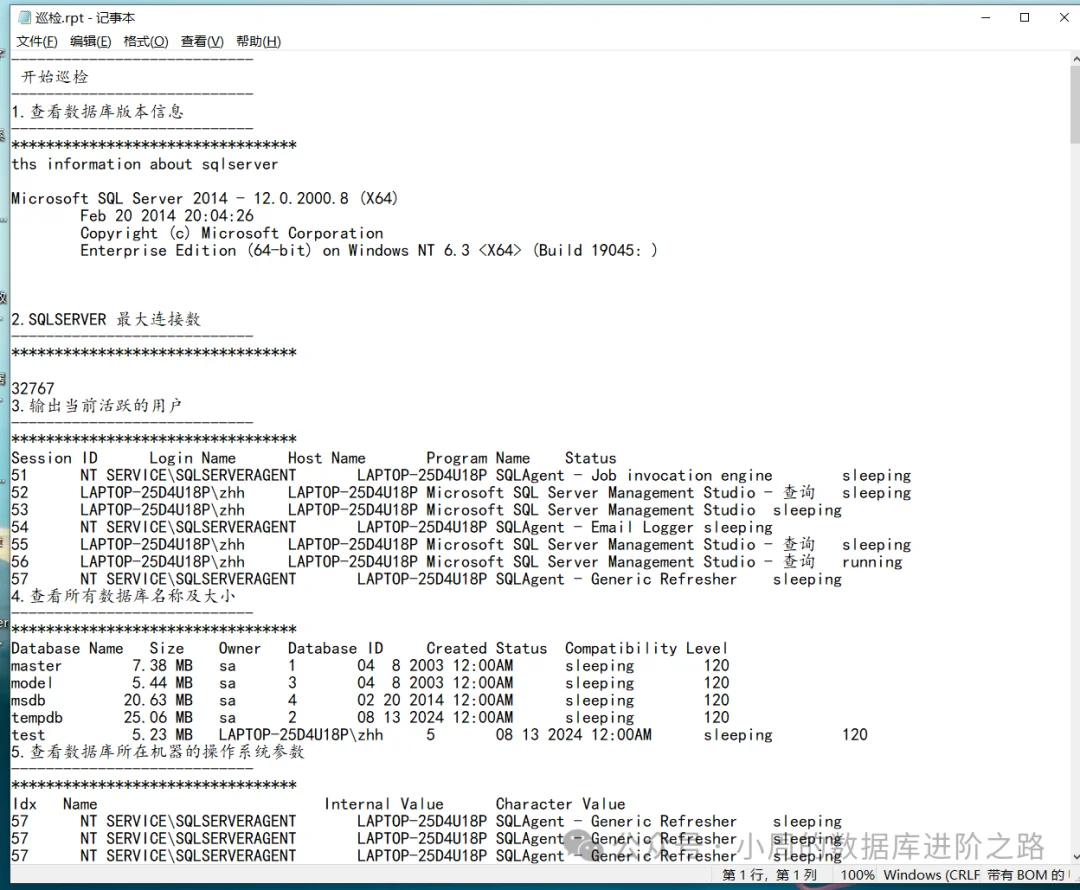Image resolution: width=1080 pixels, height=890 pixels.
Task: Click the 'Character Value' column header
Action: pos(561,804)
